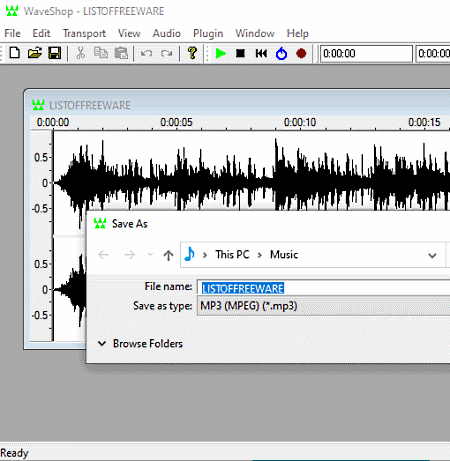This screenshot has height=461, width=450.
Task: Open the Help menu
Action: point(298,33)
